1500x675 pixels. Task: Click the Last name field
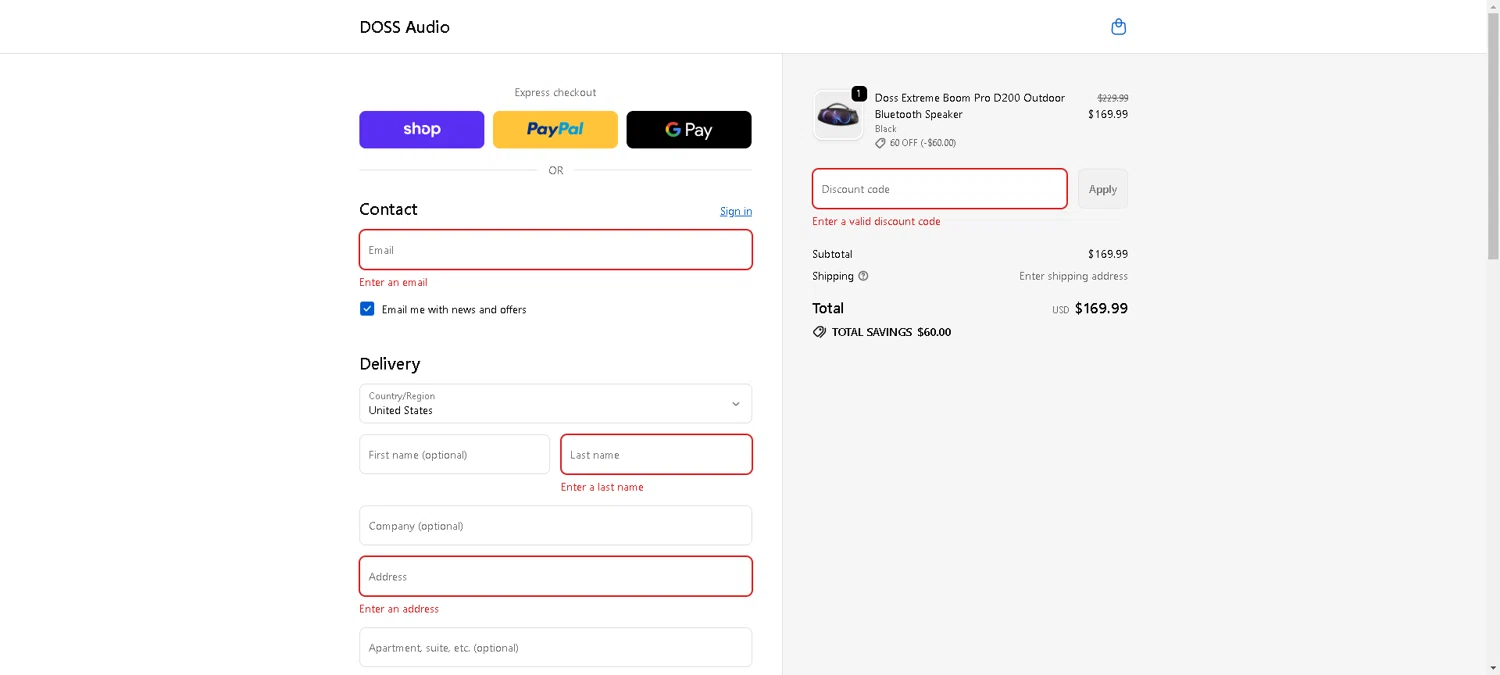pyautogui.click(x=656, y=455)
